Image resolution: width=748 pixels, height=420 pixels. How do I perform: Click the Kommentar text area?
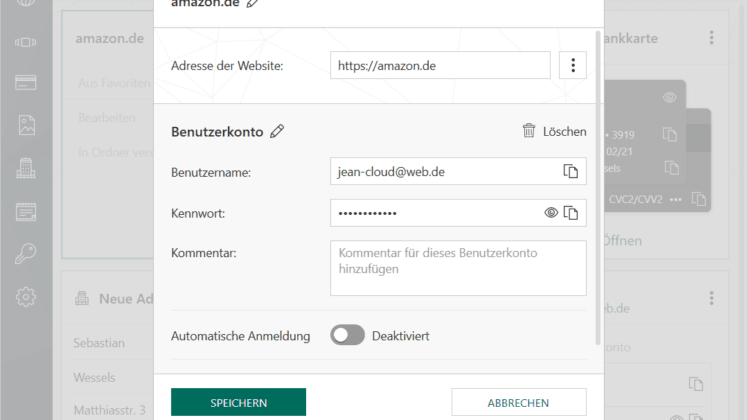(458, 268)
